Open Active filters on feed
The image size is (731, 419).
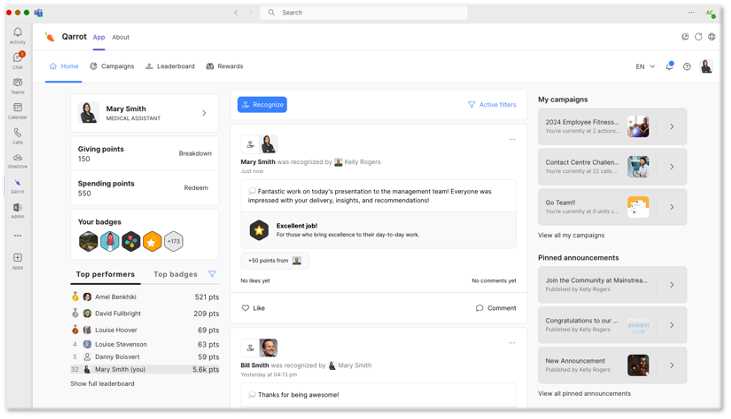pyautogui.click(x=492, y=104)
